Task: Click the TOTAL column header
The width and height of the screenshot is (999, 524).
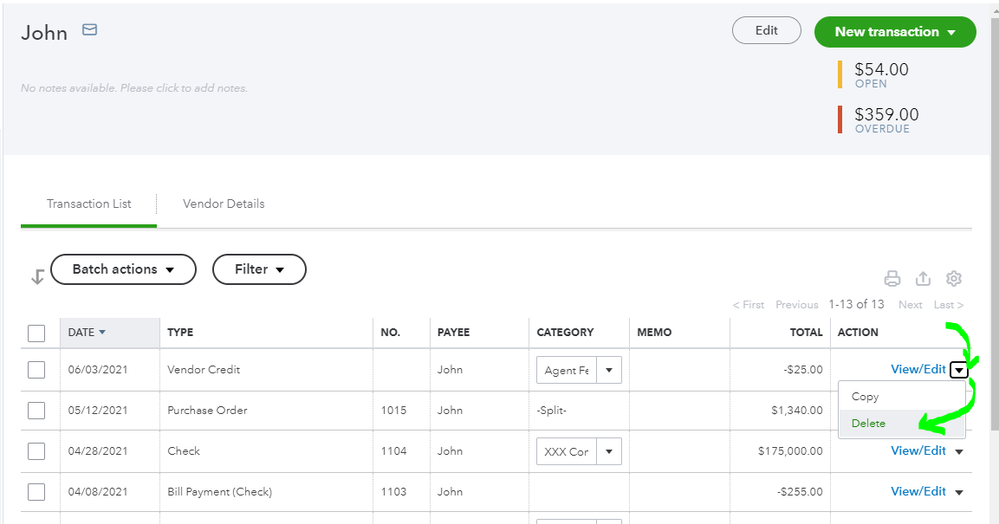Action: [x=806, y=332]
